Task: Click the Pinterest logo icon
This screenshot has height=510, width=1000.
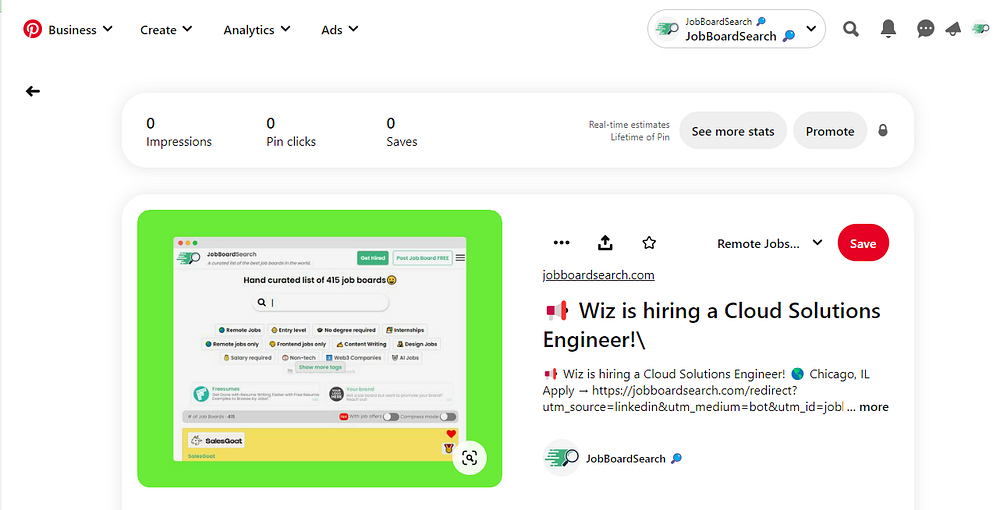Action: (x=33, y=29)
